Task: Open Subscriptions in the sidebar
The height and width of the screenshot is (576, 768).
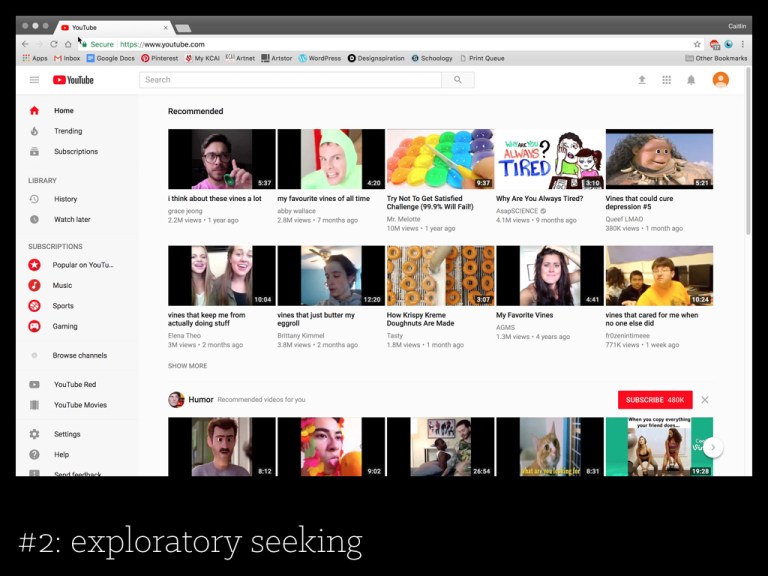Action: point(75,152)
